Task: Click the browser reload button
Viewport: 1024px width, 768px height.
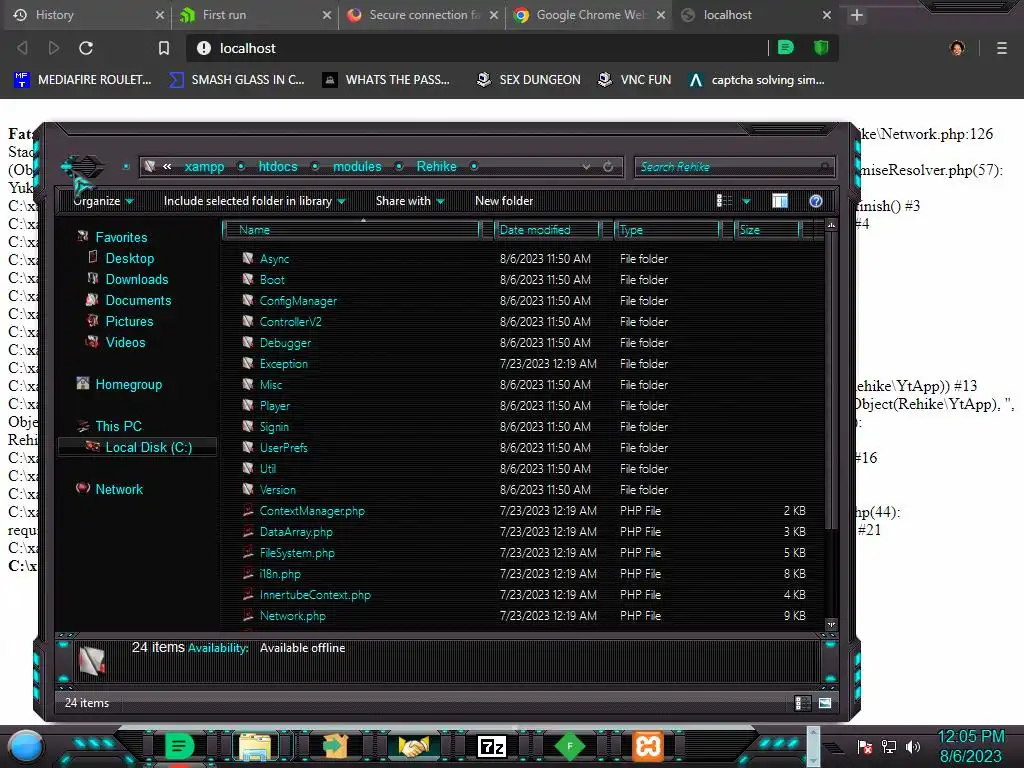Action: 86,48
